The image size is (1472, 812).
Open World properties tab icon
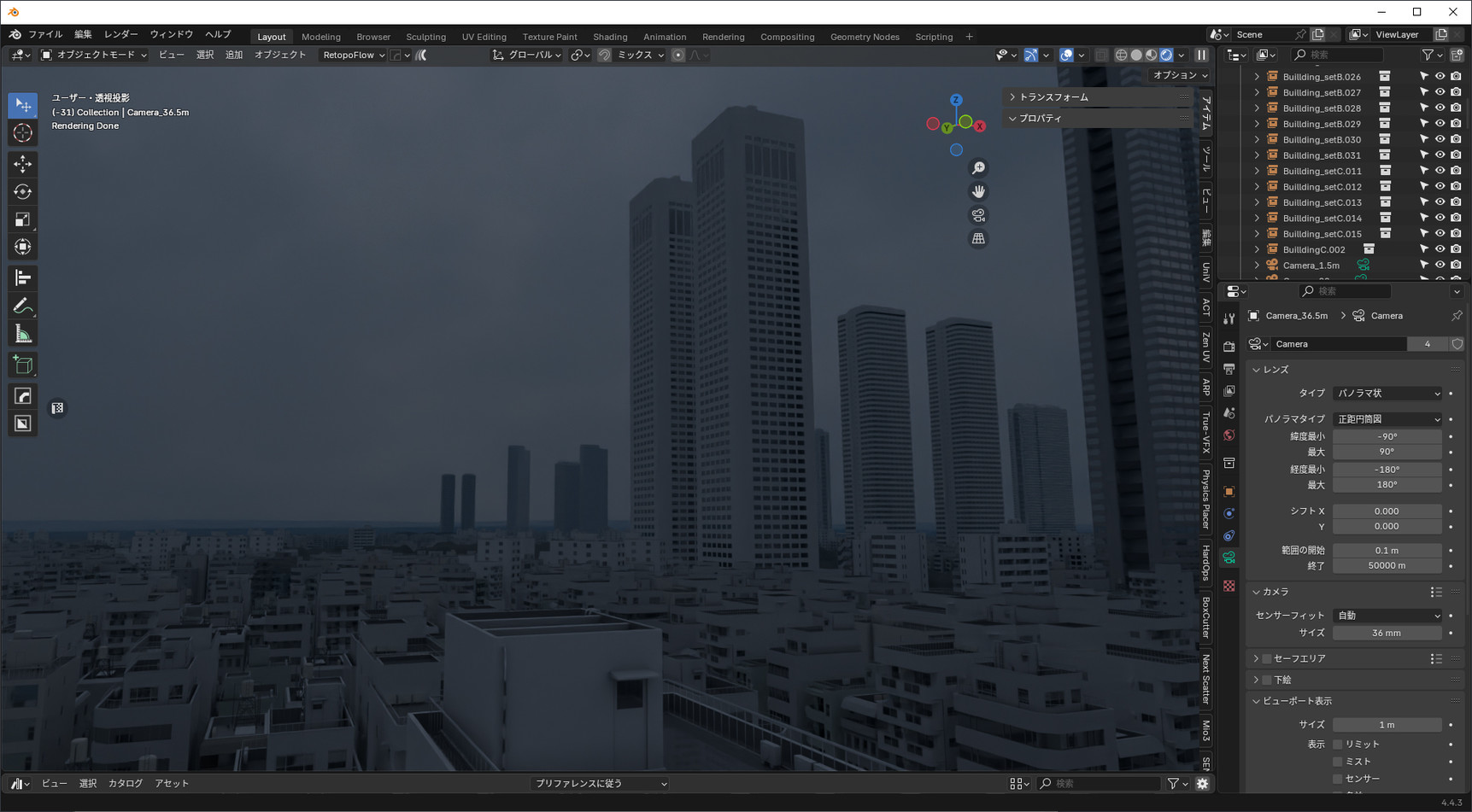(1229, 435)
